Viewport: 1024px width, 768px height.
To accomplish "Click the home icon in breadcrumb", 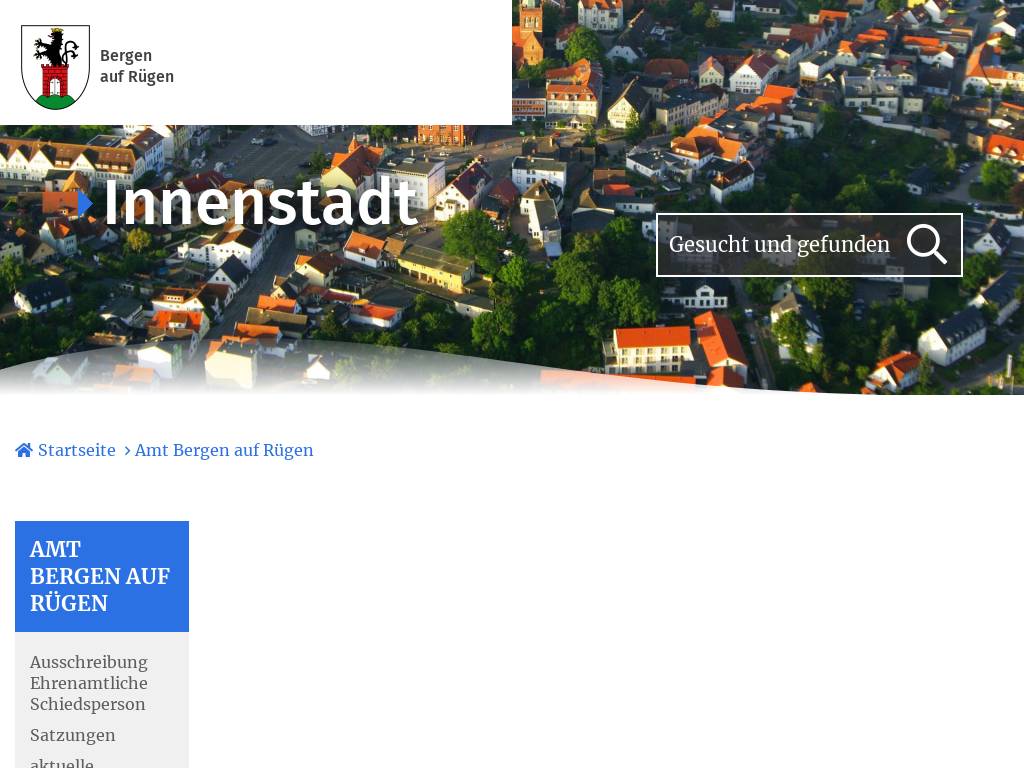I will [x=24, y=450].
